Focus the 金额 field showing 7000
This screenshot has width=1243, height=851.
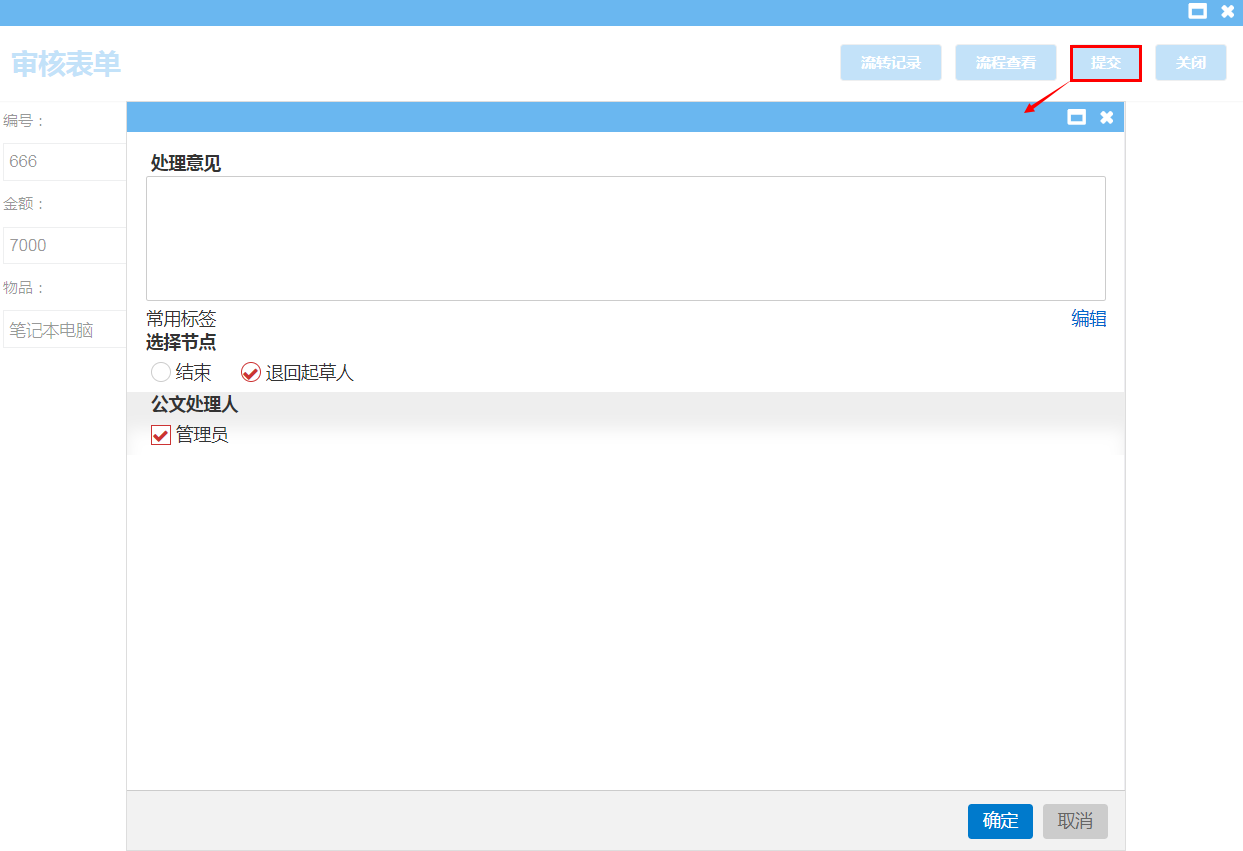(65, 245)
